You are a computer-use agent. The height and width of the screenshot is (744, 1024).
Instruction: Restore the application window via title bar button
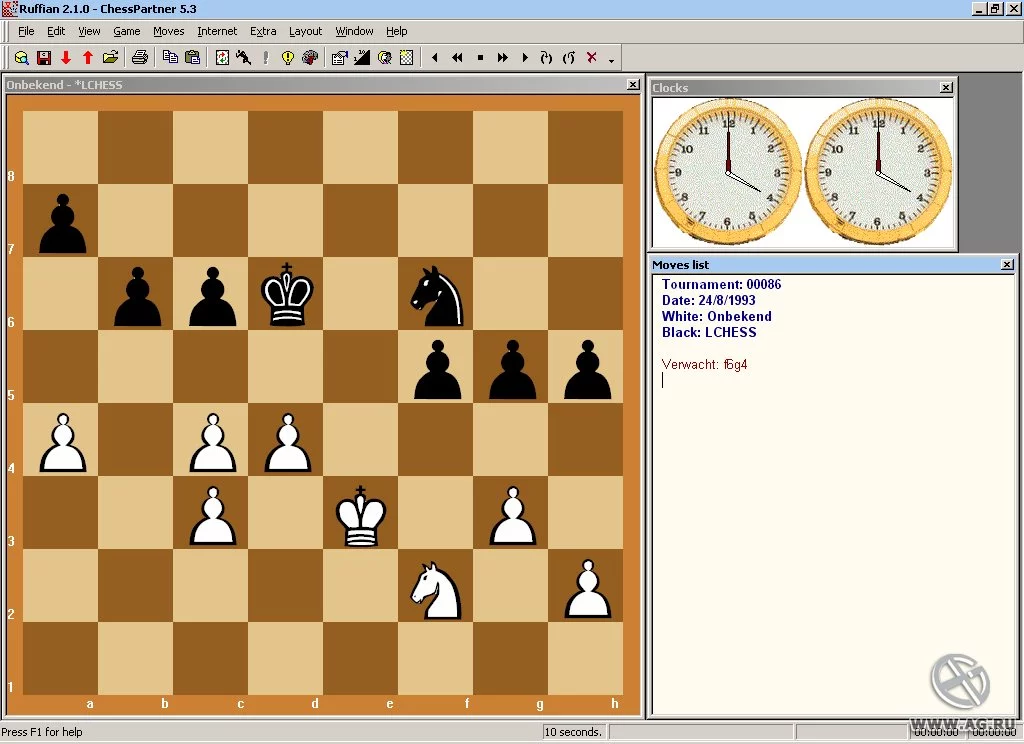click(x=995, y=8)
